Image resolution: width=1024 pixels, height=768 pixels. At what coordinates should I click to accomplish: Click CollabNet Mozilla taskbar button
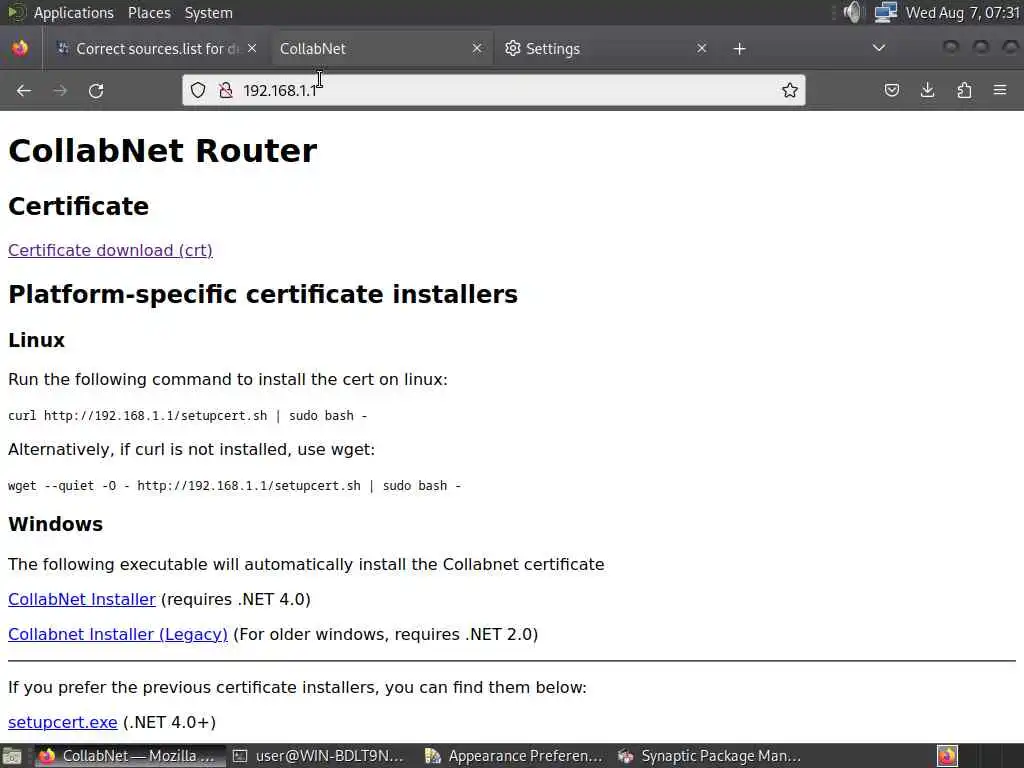129,756
